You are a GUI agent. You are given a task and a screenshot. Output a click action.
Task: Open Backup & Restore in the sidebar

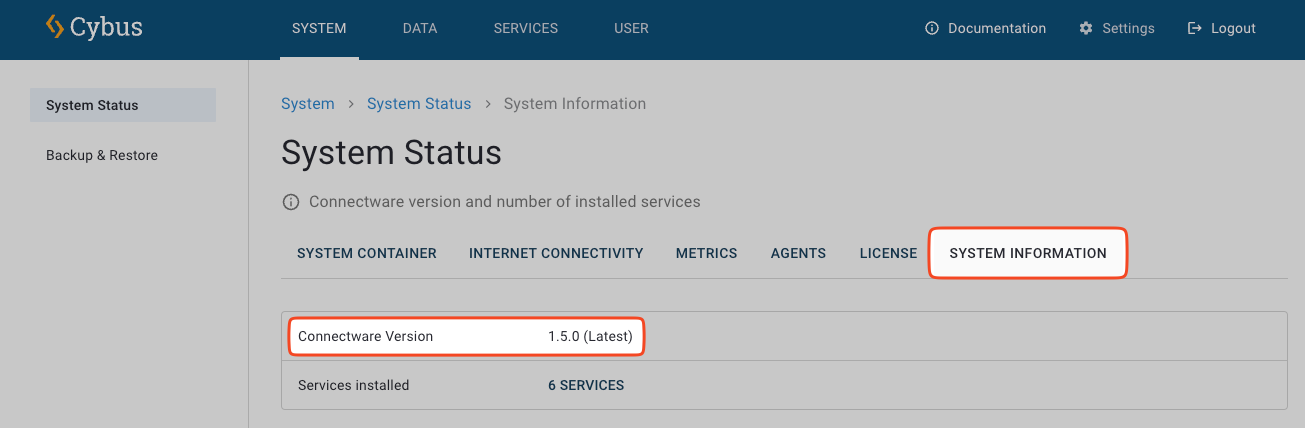pos(102,156)
